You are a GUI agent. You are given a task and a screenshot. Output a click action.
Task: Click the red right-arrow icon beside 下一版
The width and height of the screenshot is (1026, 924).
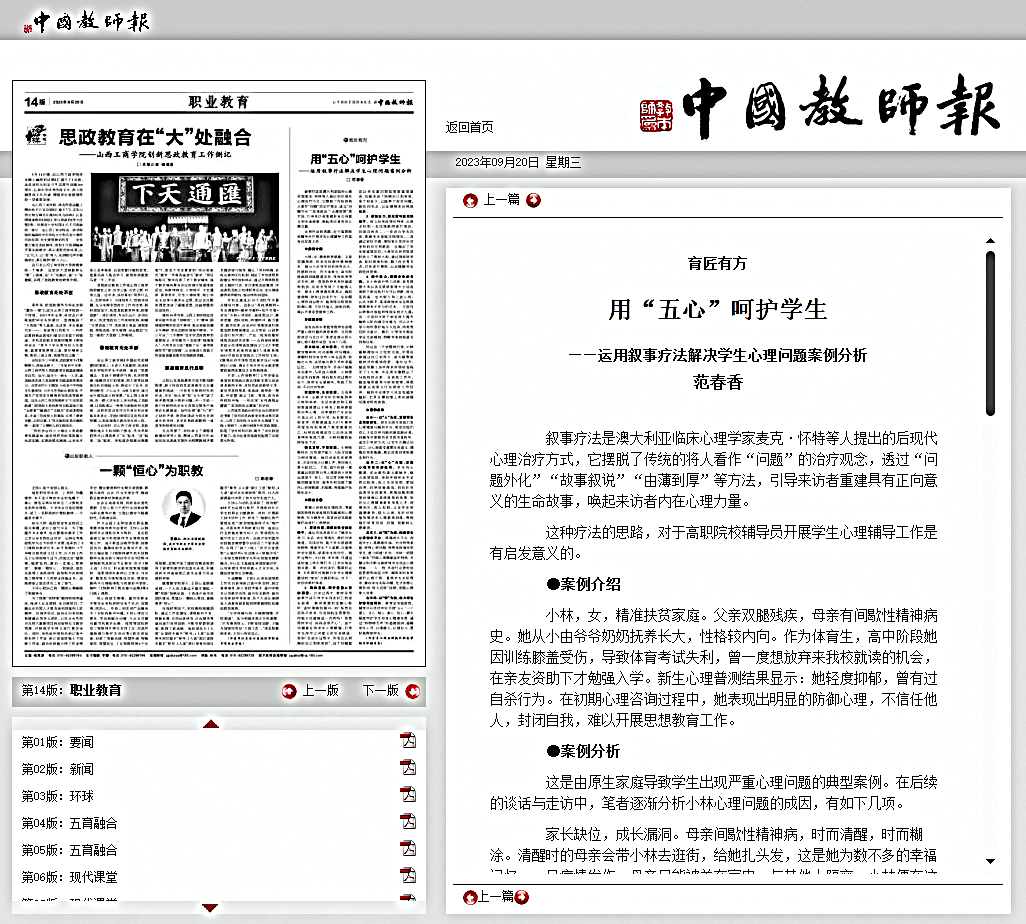click(x=413, y=691)
